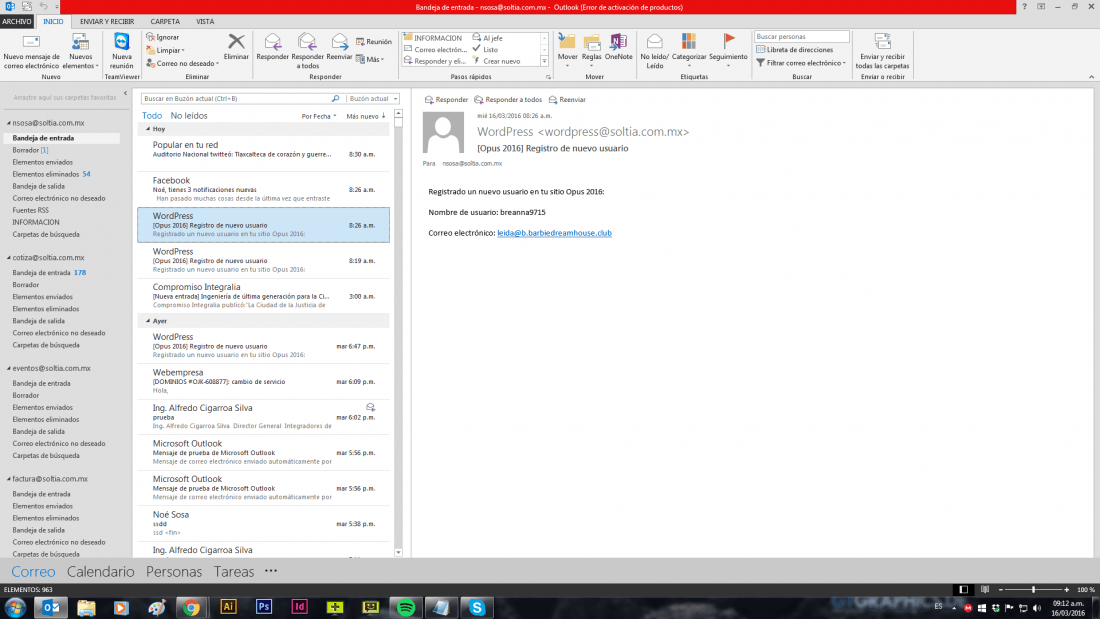
Task: Open the leida@b.barbiedreamhouse.club link
Action: tap(554, 233)
